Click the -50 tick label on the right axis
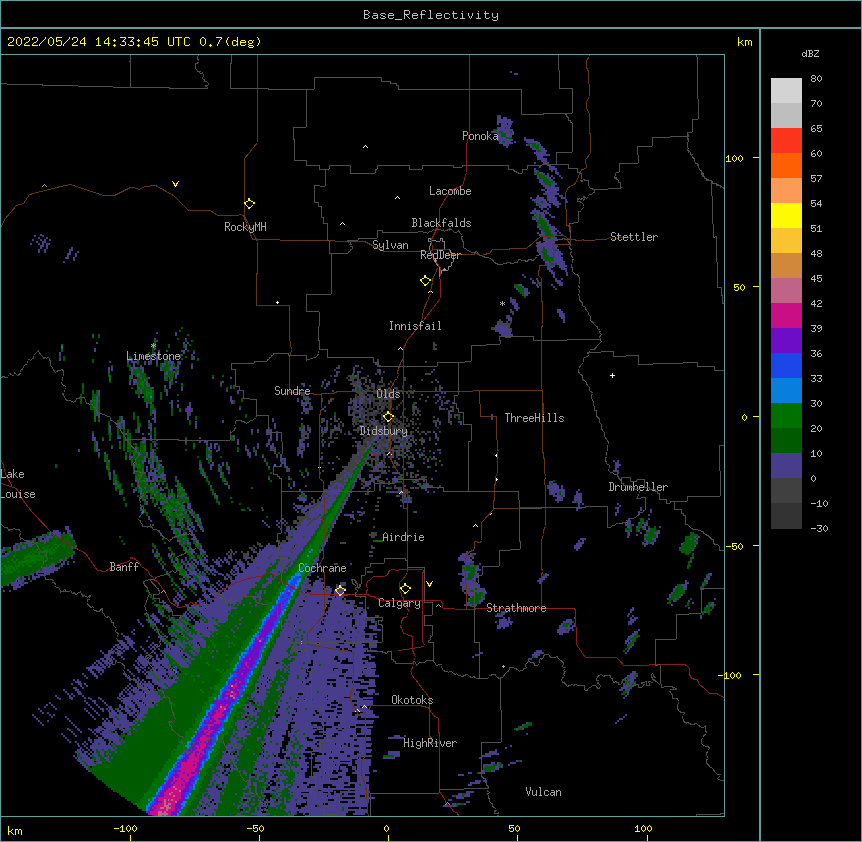 734,546
